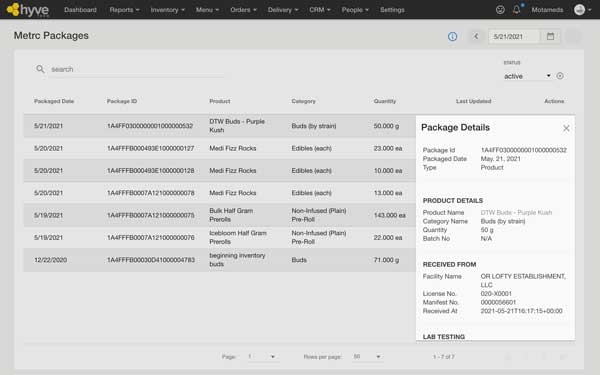The image size is (600, 375).
Task: Click the Motameds account name
Action: coord(547,10)
